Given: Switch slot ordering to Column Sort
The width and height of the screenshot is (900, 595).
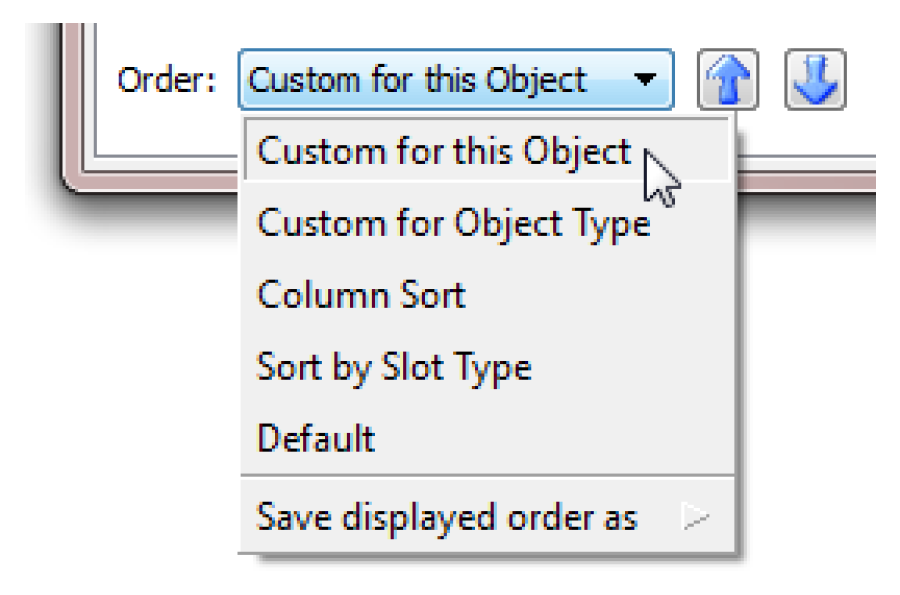Looking at the screenshot, I should [361, 295].
